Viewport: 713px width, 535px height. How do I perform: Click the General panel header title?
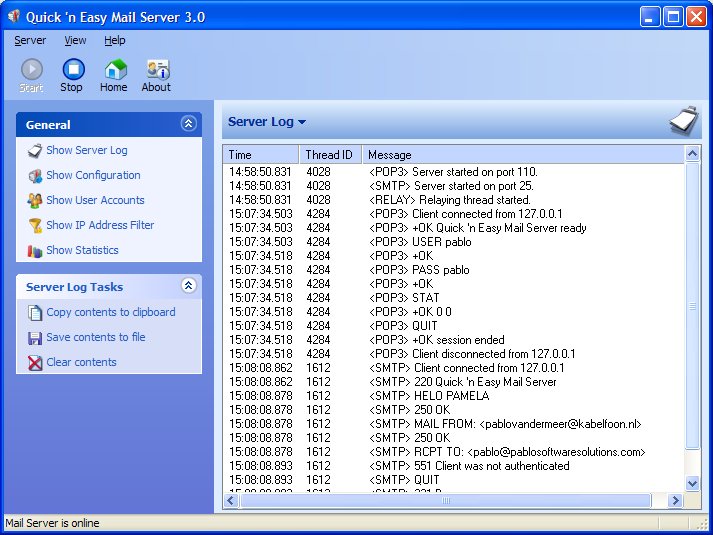click(48, 125)
